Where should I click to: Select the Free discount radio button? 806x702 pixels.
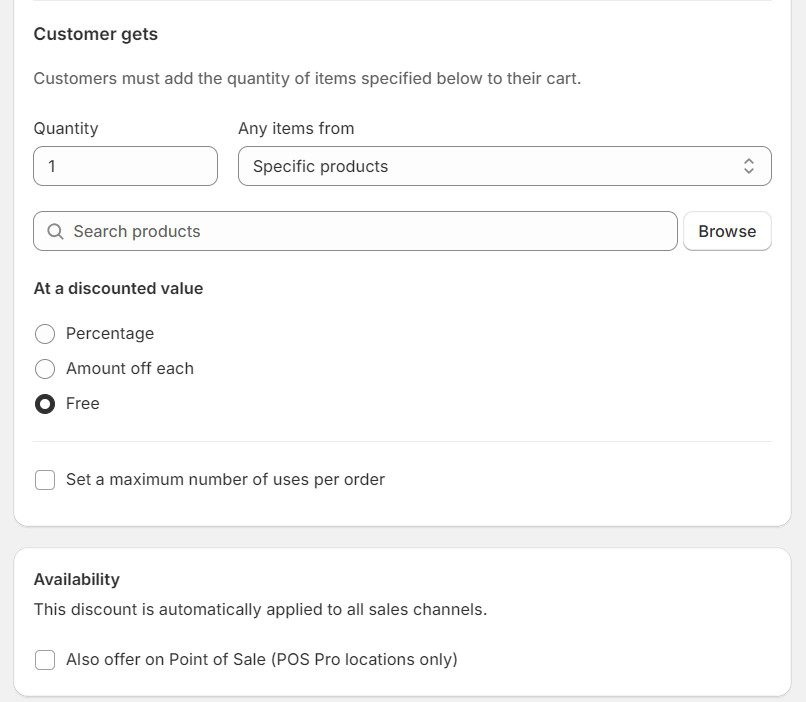45,404
